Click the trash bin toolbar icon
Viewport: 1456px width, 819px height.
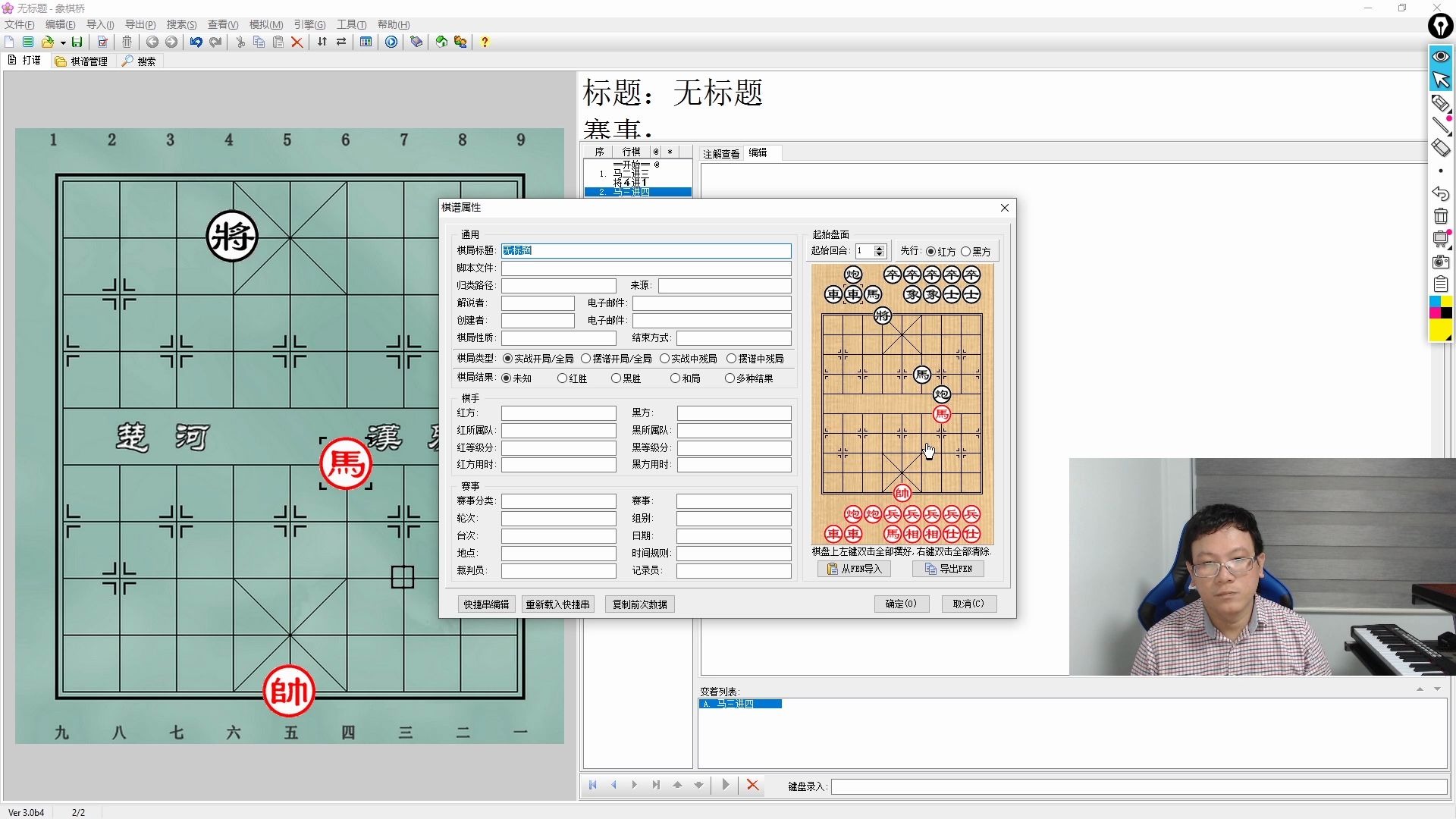pos(127,42)
